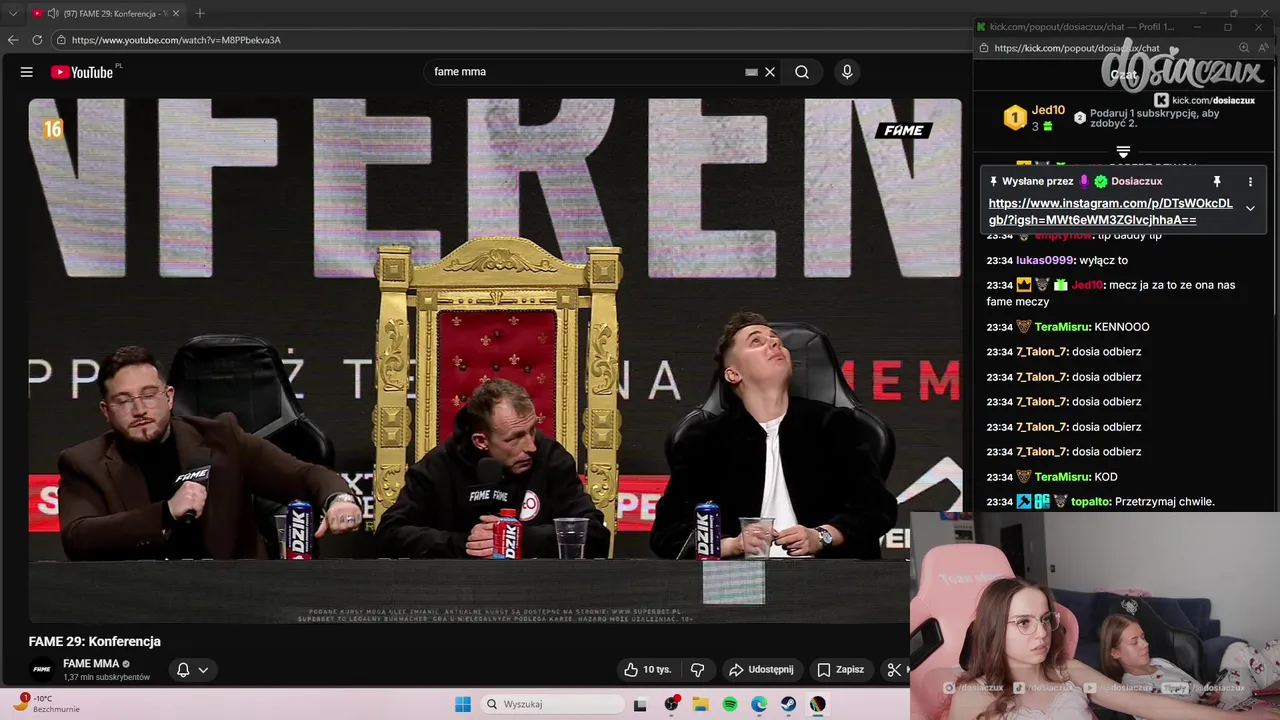The width and height of the screenshot is (1280, 720).
Task: Open the Windows Start menu
Action: 463,704
